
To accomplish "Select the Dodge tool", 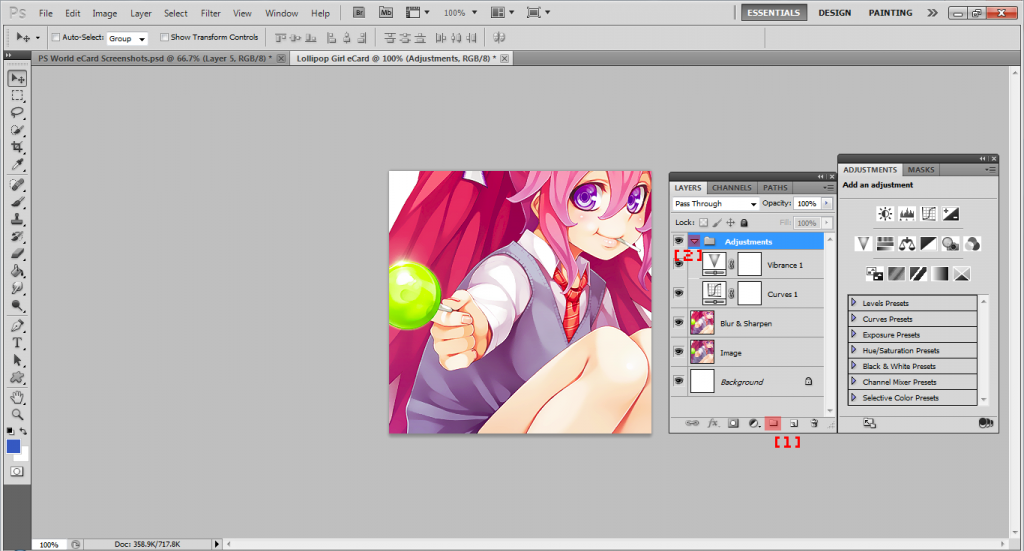I will click(18, 306).
